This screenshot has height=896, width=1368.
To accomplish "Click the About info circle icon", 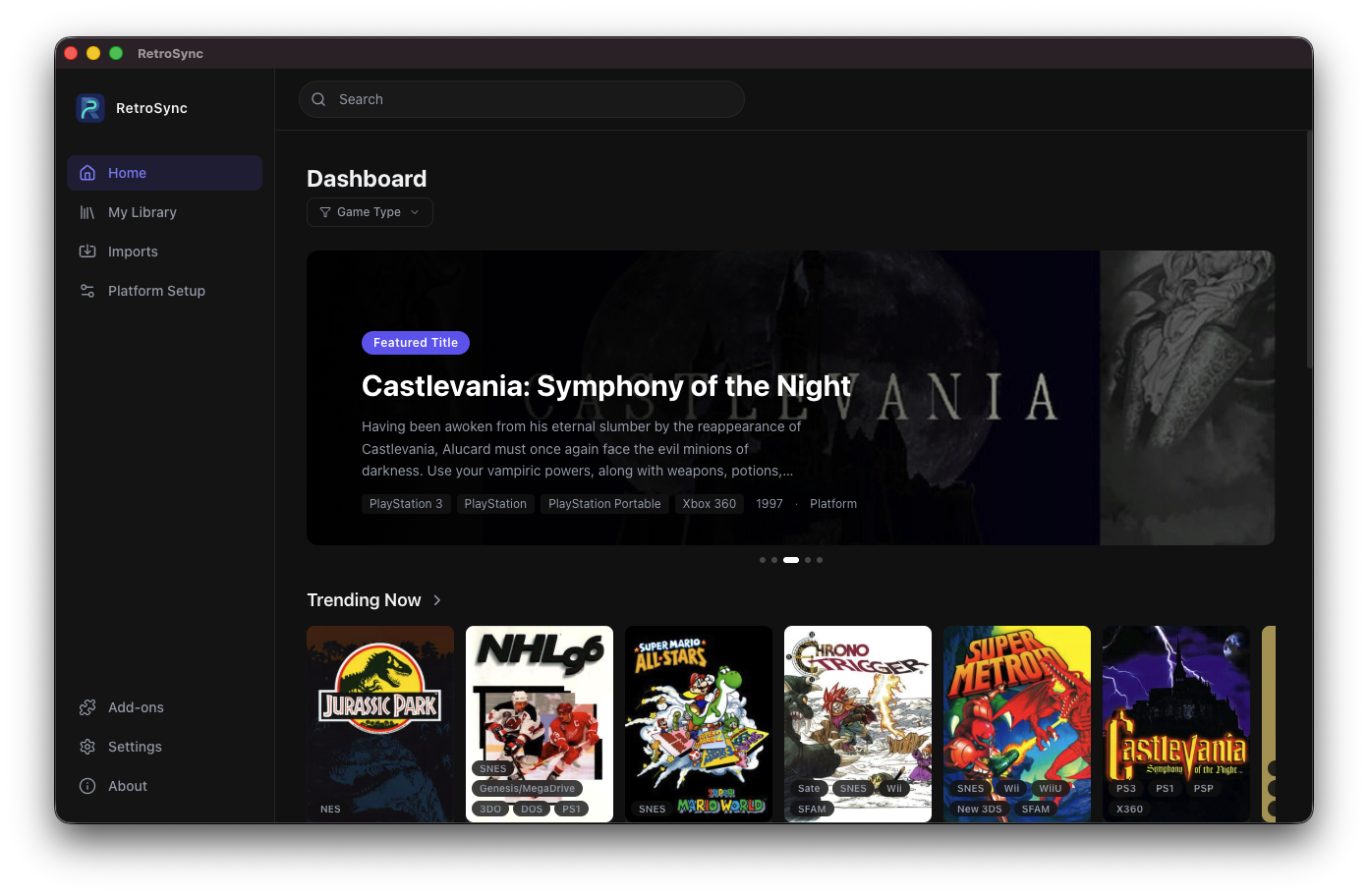I will pyautogui.click(x=87, y=786).
